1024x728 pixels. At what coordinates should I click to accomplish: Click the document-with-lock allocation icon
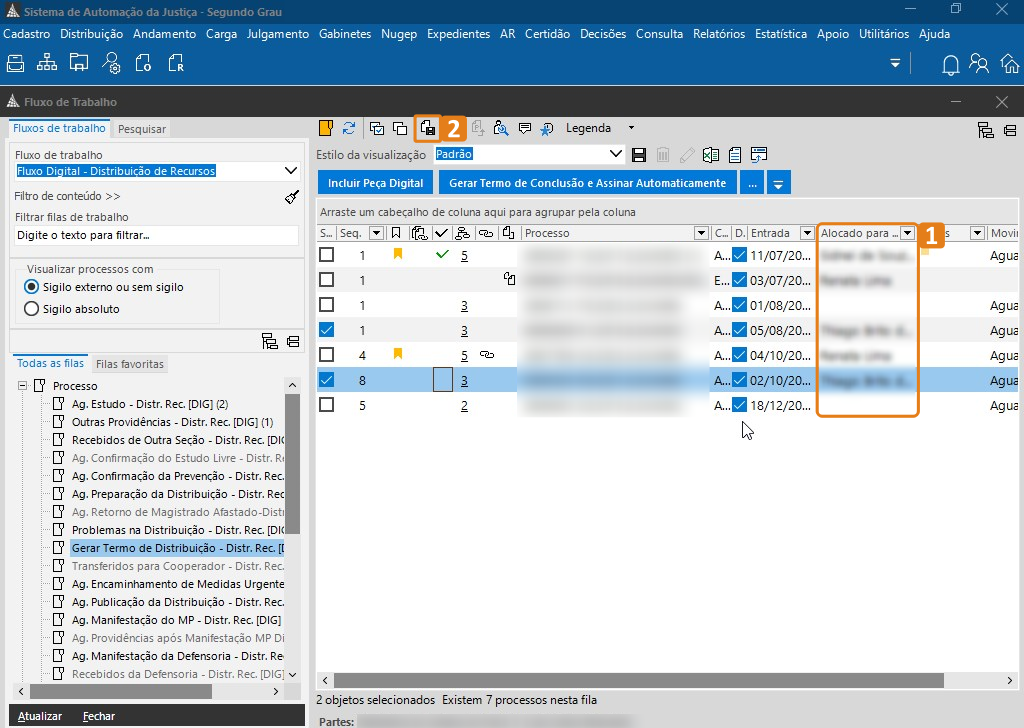428,128
